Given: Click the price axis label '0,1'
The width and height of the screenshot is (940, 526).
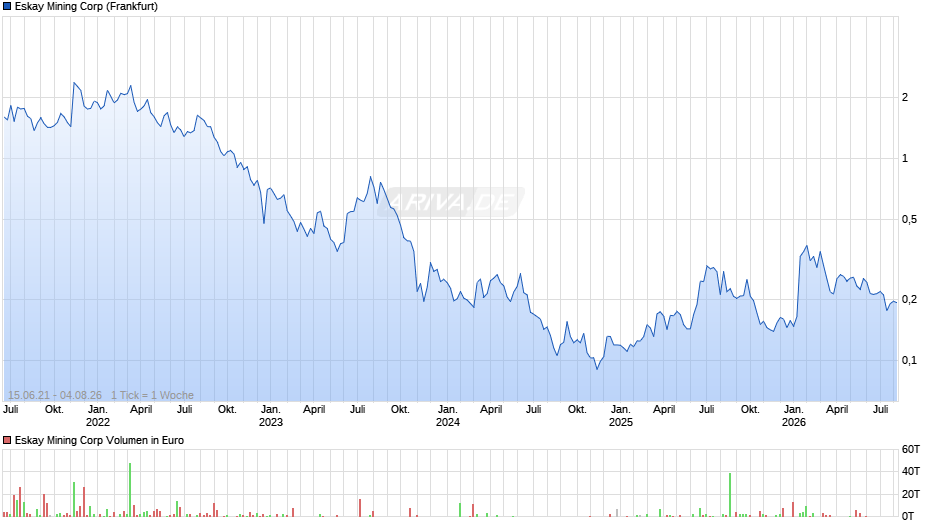Looking at the screenshot, I should 909,360.
